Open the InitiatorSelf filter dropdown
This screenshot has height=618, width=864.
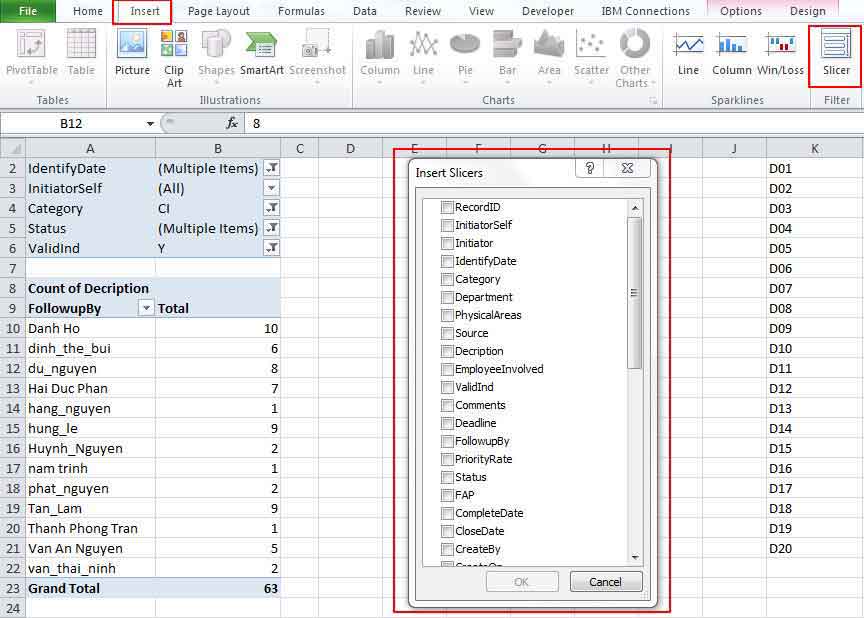pyautogui.click(x=272, y=188)
